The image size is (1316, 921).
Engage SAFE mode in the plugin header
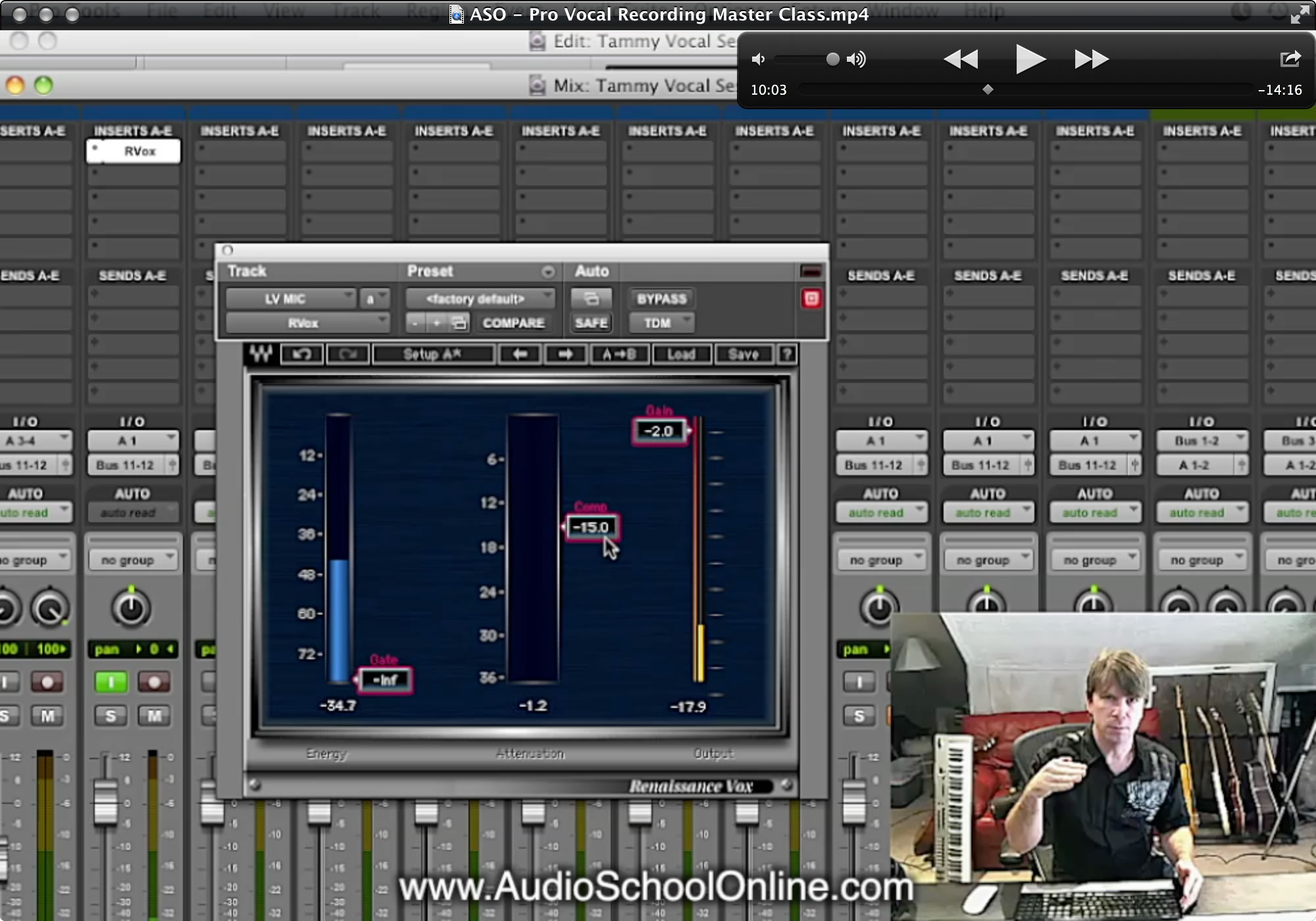pyautogui.click(x=590, y=322)
